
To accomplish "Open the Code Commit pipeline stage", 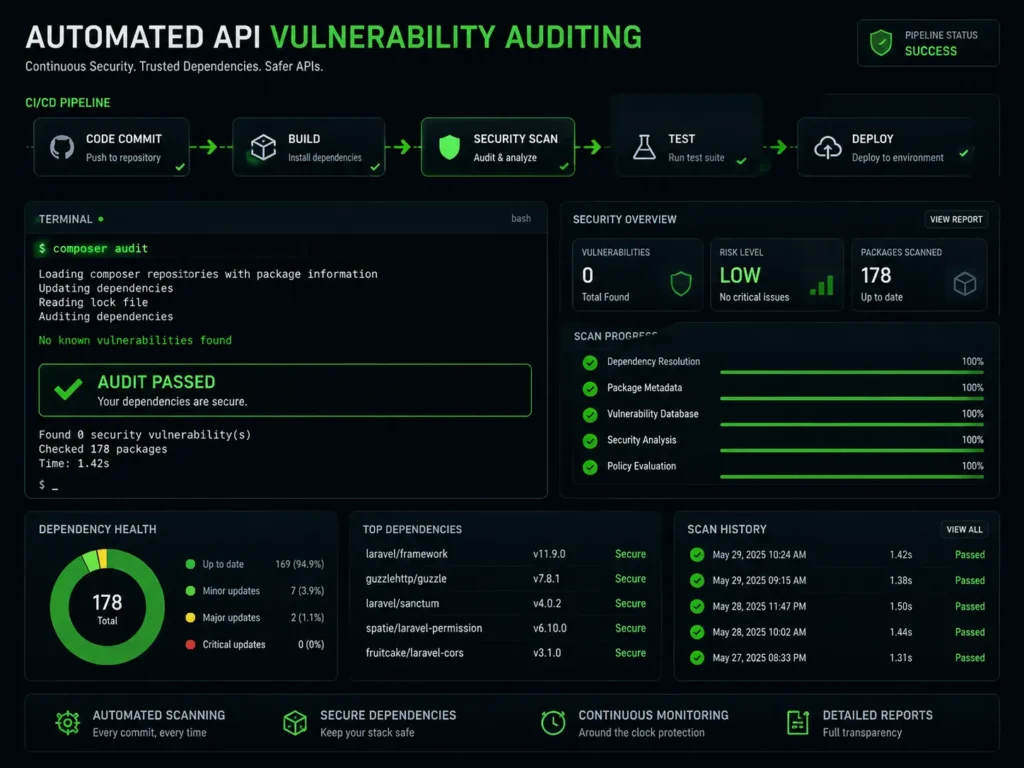I will coord(112,148).
